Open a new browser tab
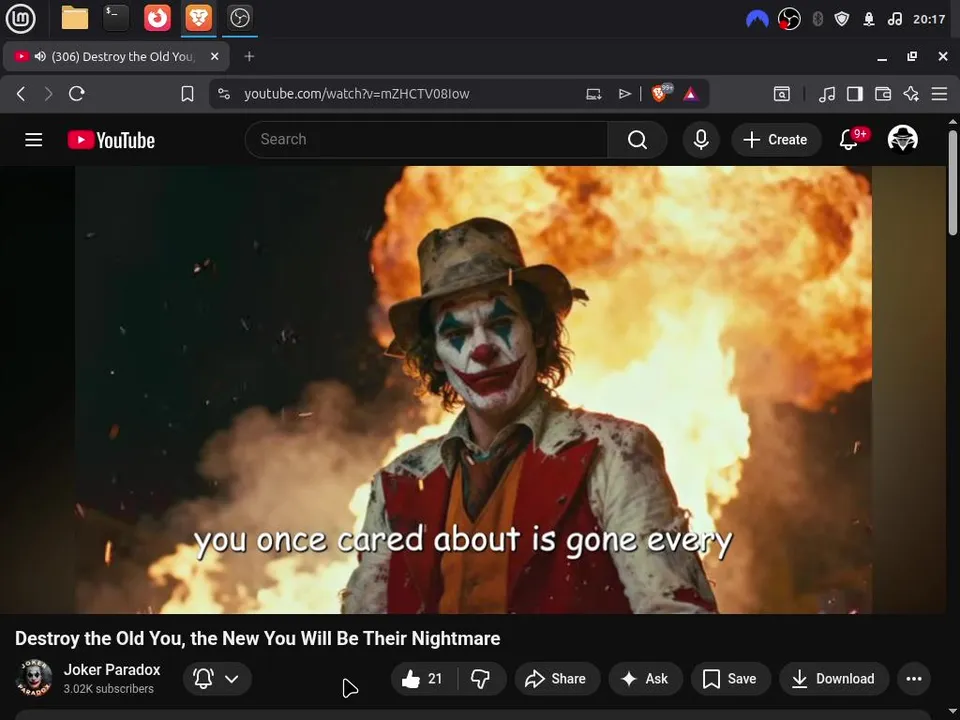Image resolution: width=960 pixels, height=720 pixels. point(249,56)
